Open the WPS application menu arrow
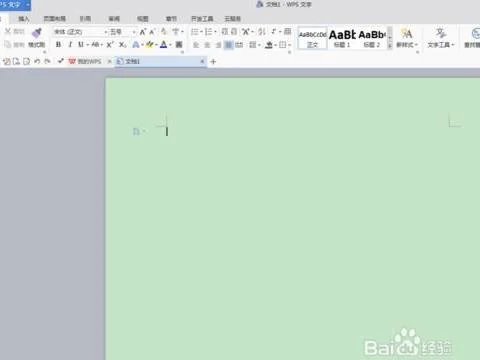The image size is (480, 360). click(x=28, y=5)
